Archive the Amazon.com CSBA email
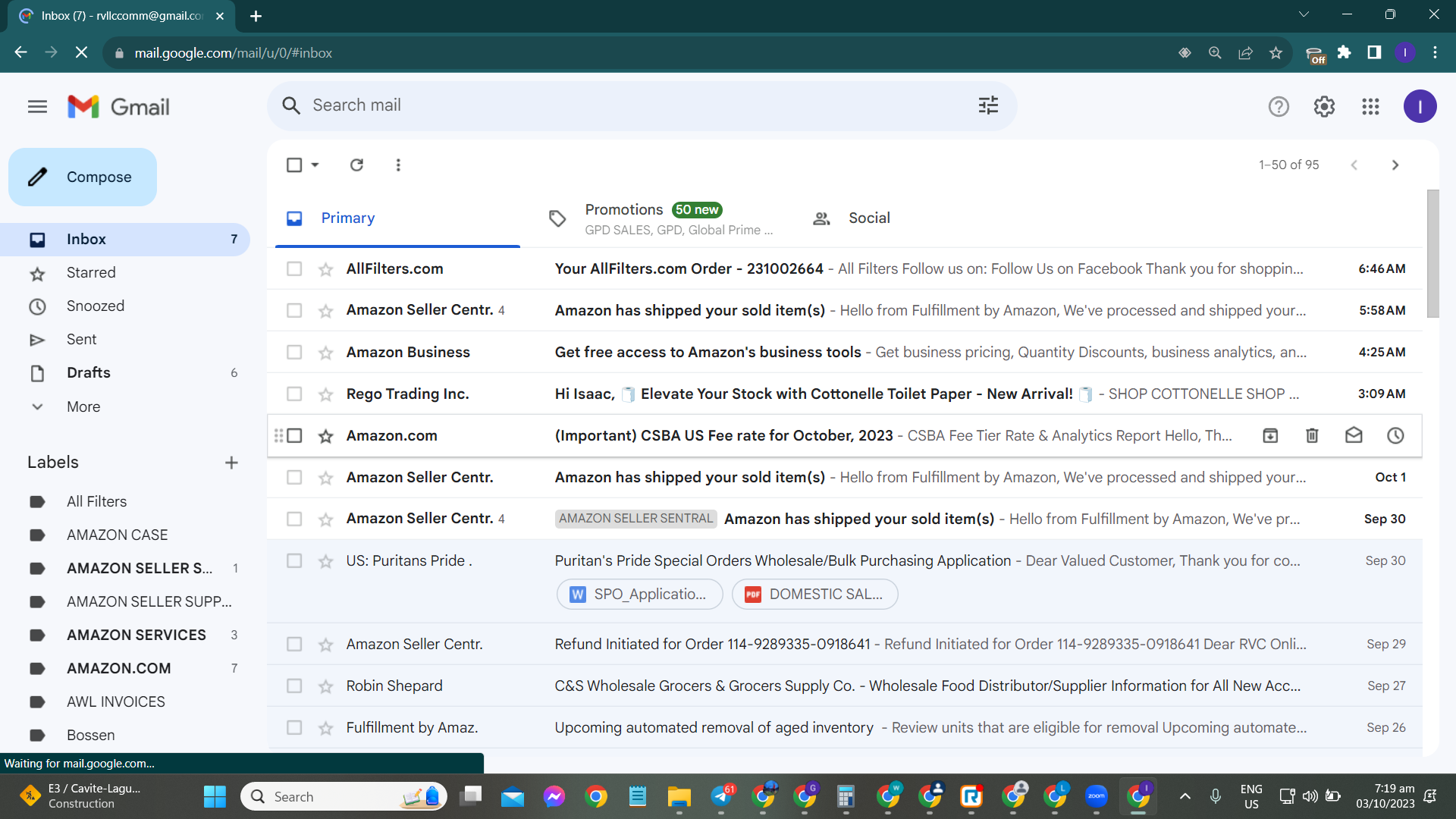This screenshot has width=1456, height=819. click(x=1270, y=435)
